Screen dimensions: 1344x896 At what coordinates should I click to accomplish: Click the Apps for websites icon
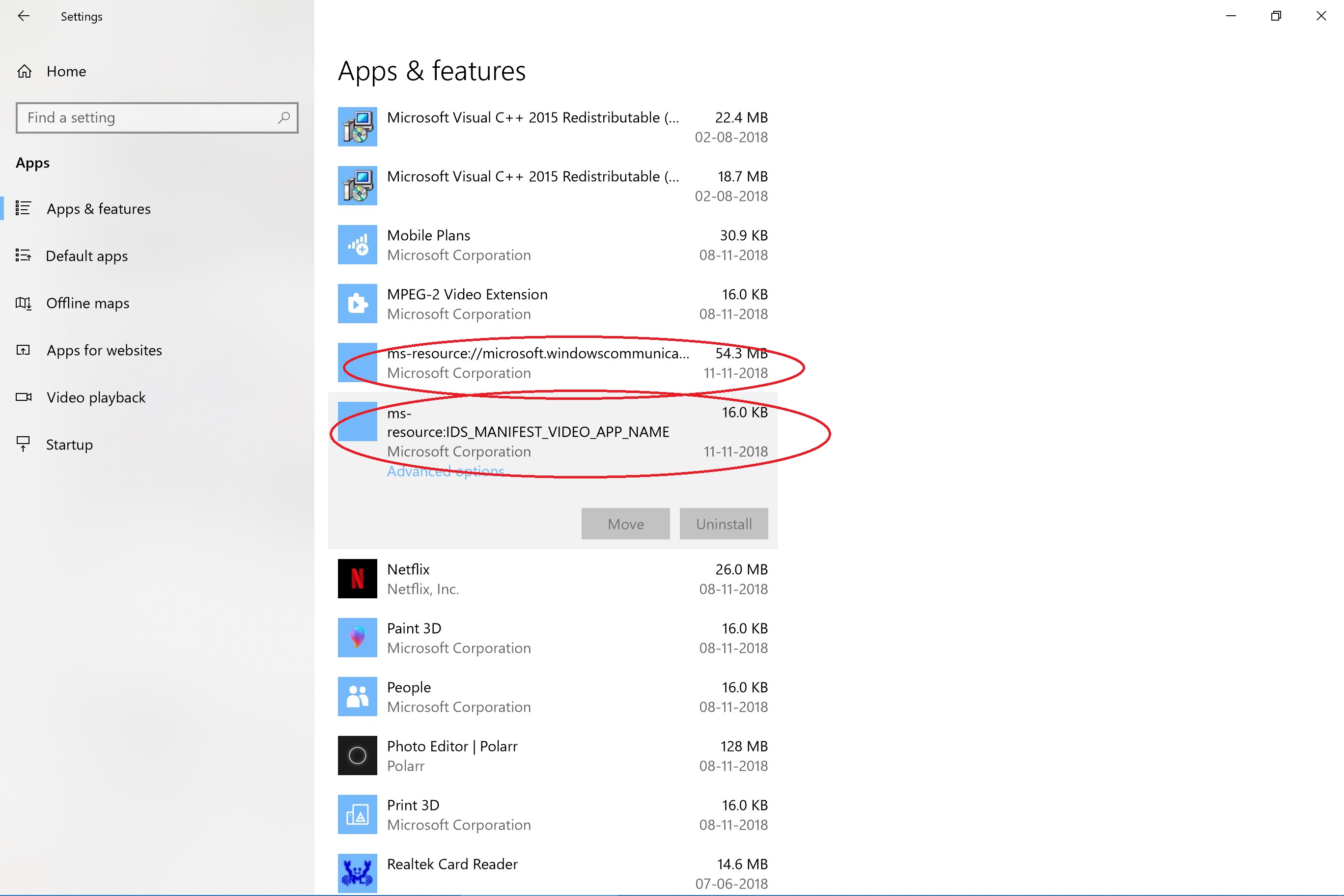(x=24, y=350)
